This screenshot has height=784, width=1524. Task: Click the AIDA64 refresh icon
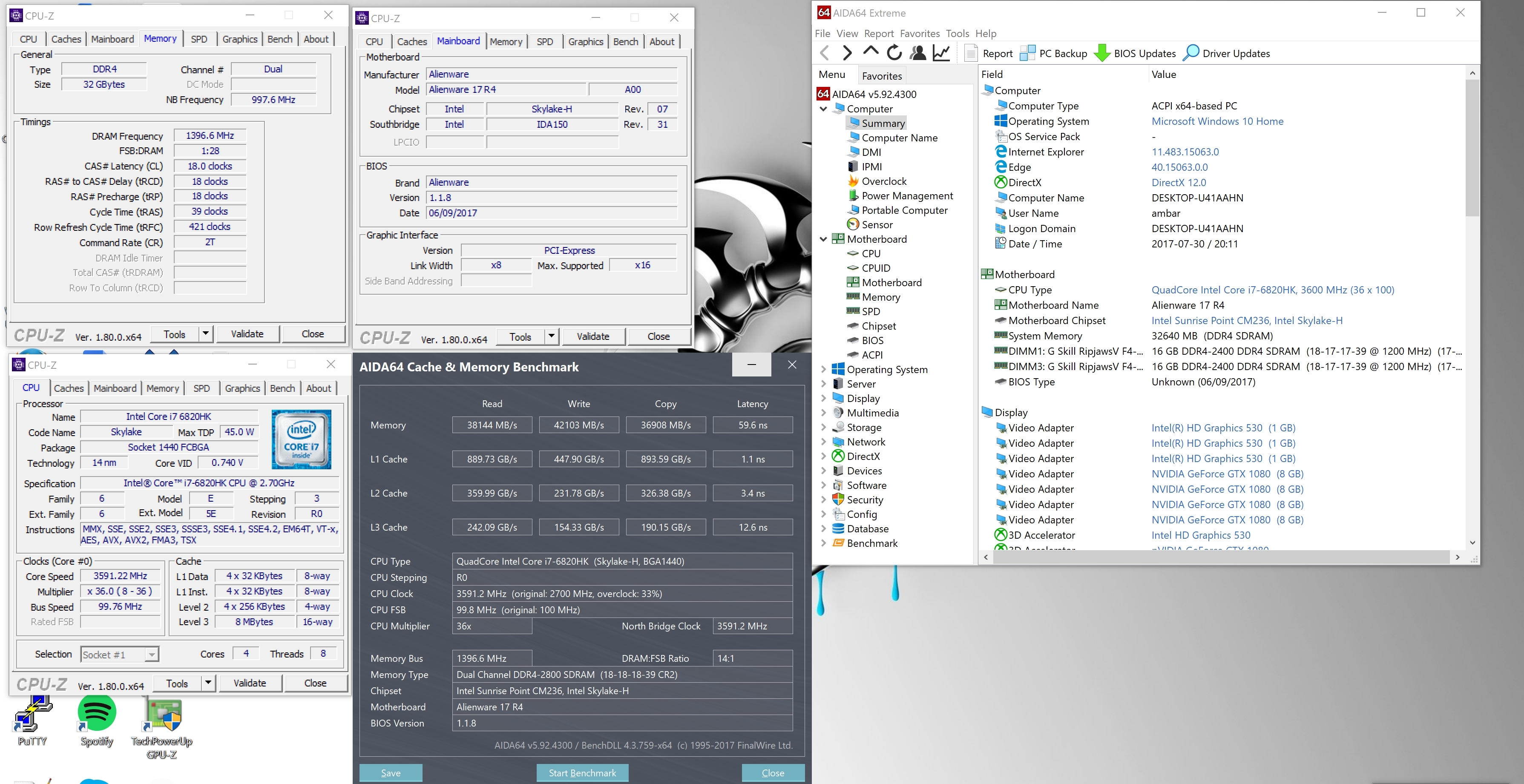[x=894, y=53]
